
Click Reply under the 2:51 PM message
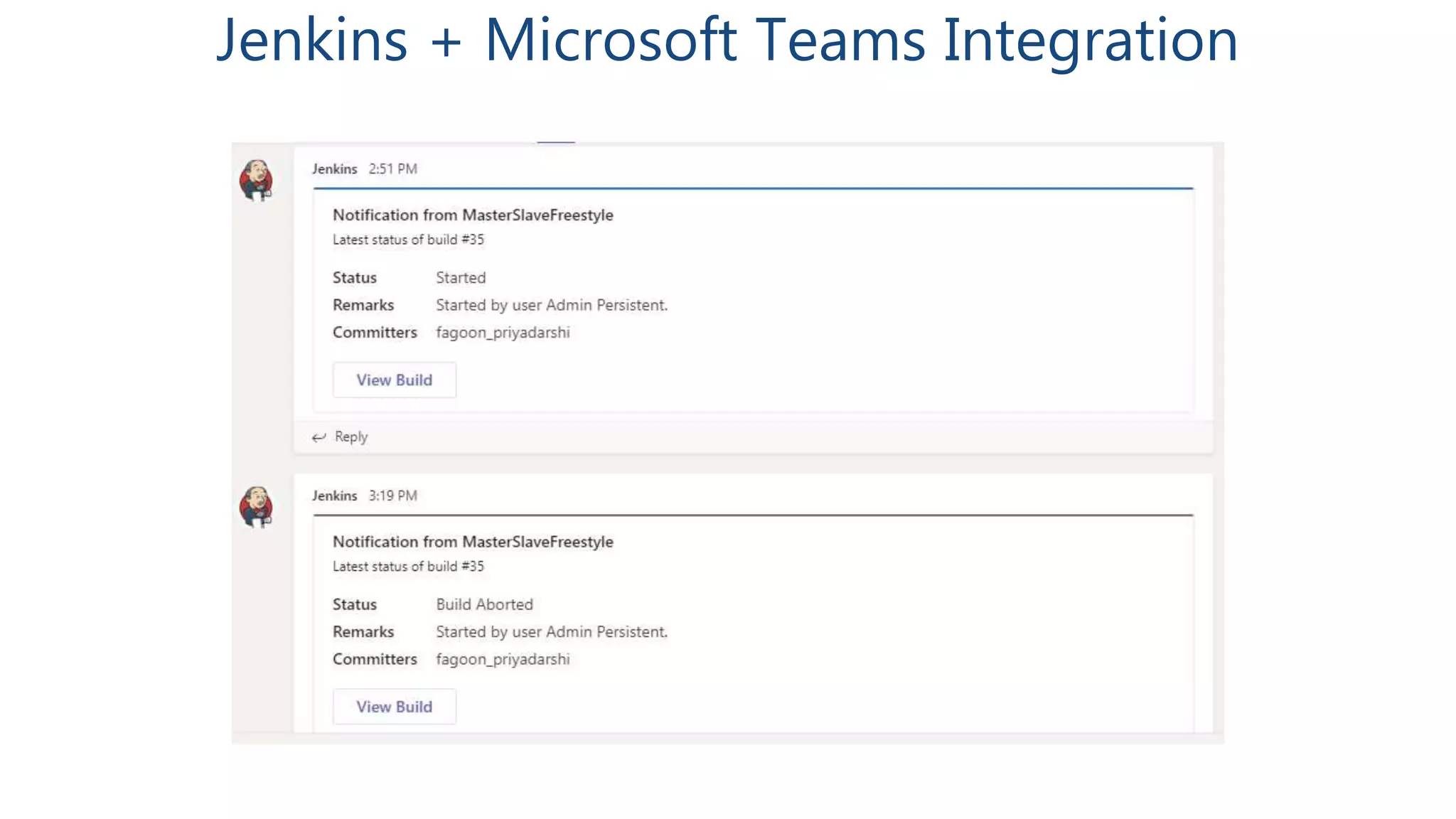tap(351, 437)
